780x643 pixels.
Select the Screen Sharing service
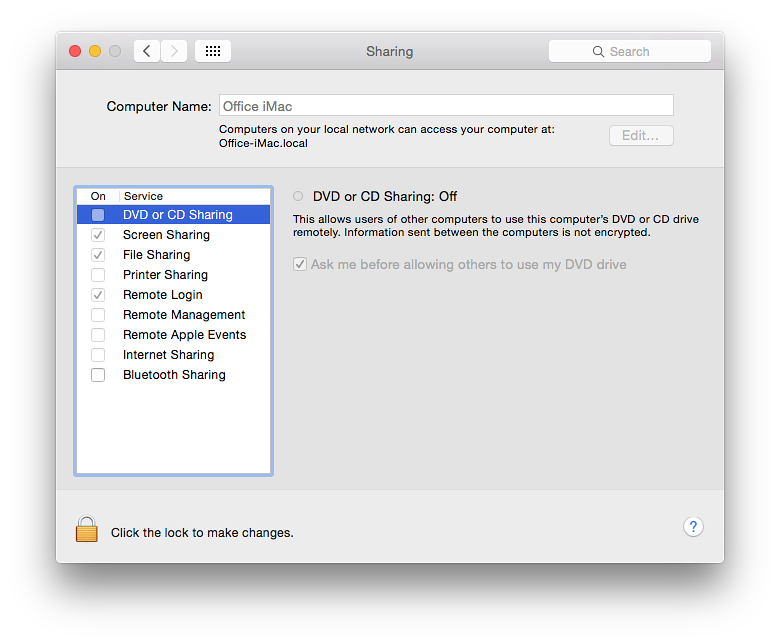point(173,235)
